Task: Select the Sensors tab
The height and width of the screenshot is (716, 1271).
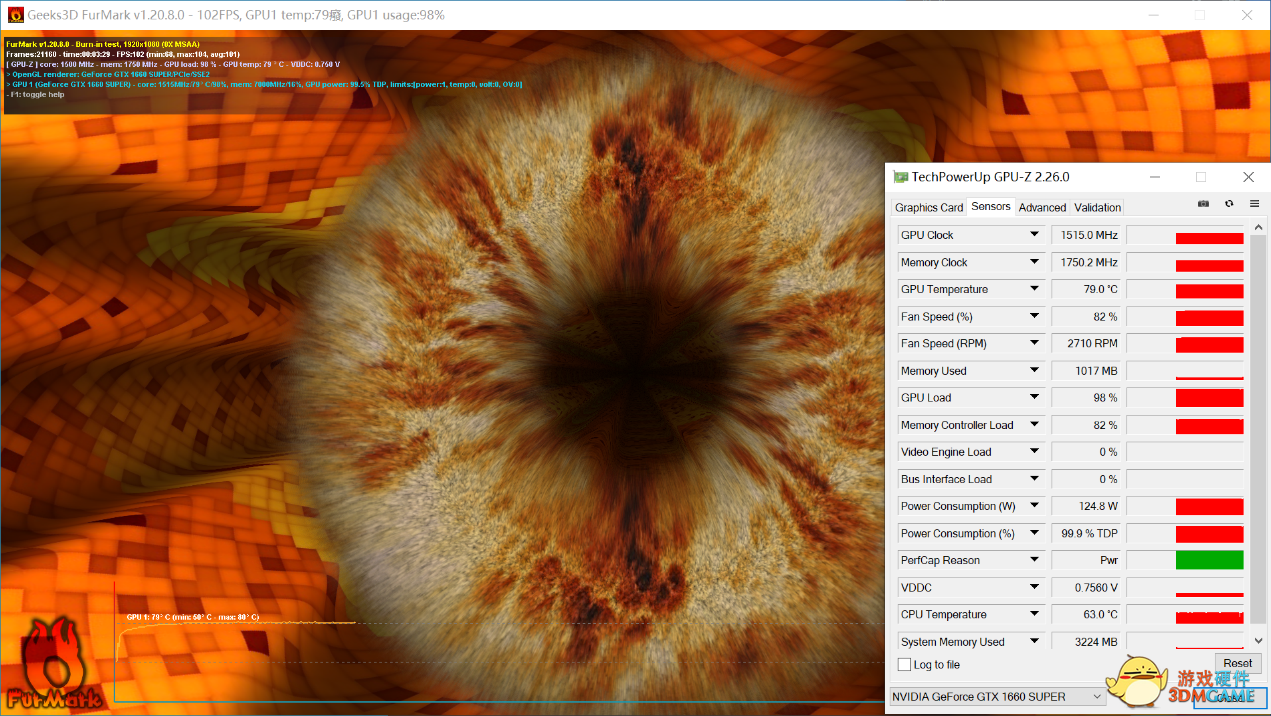Action: point(991,206)
